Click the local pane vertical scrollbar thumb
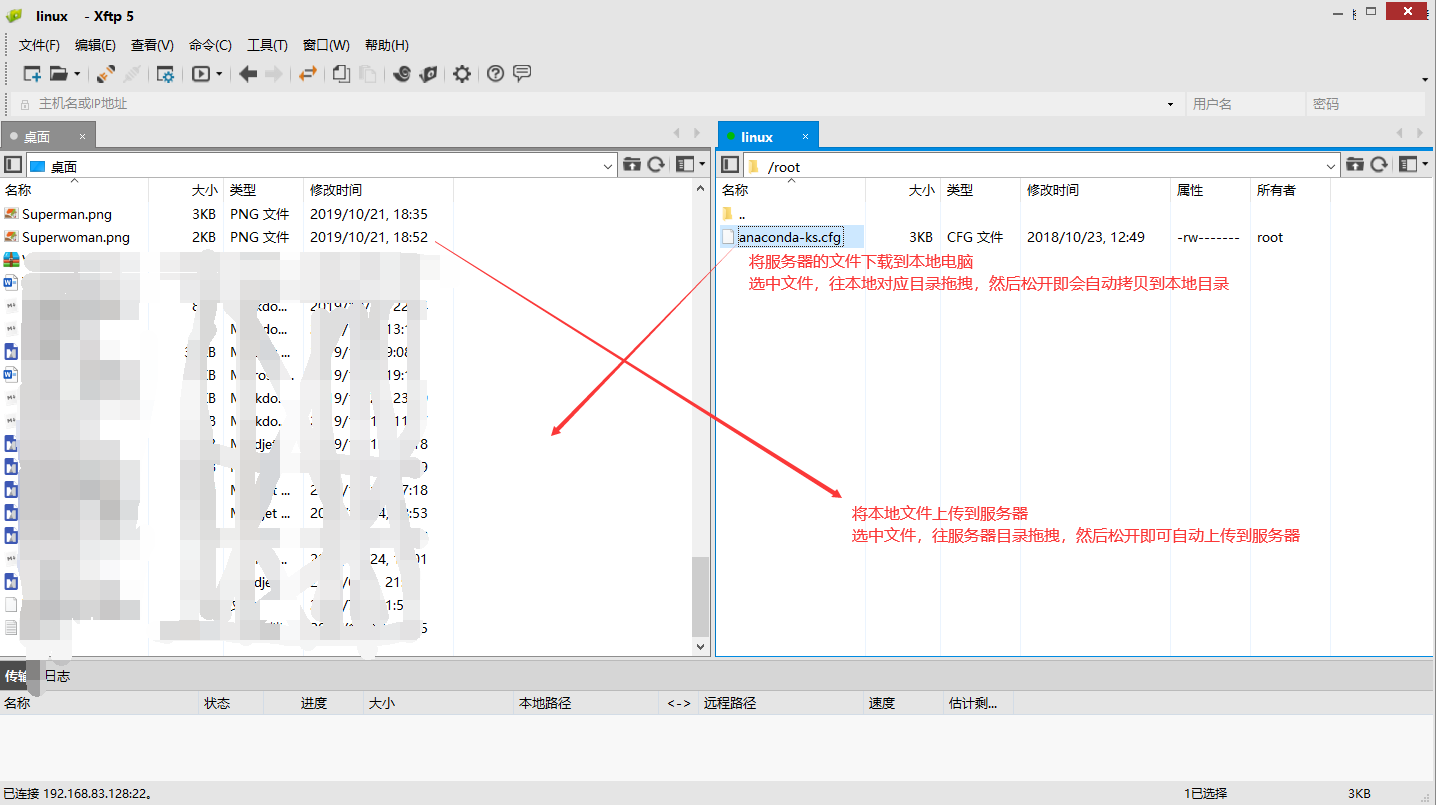The width and height of the screenshot is (1436, 805). coord(700,596)
